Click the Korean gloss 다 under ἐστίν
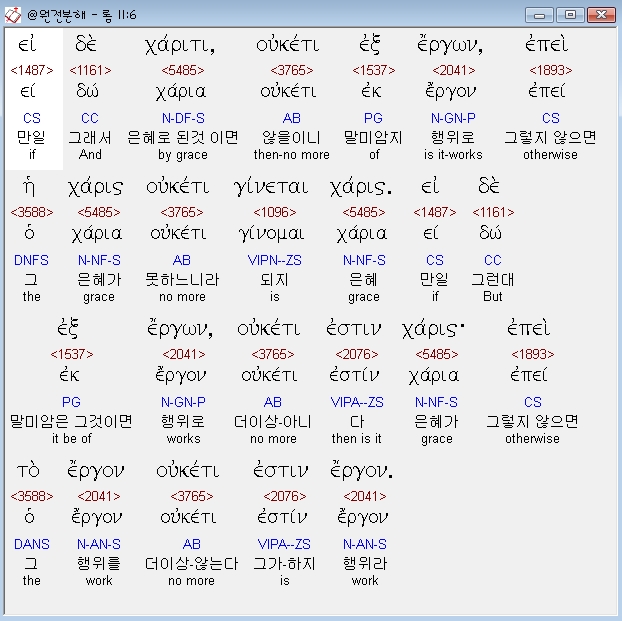This screenshot has height=621, width=622. click(357, 422)
